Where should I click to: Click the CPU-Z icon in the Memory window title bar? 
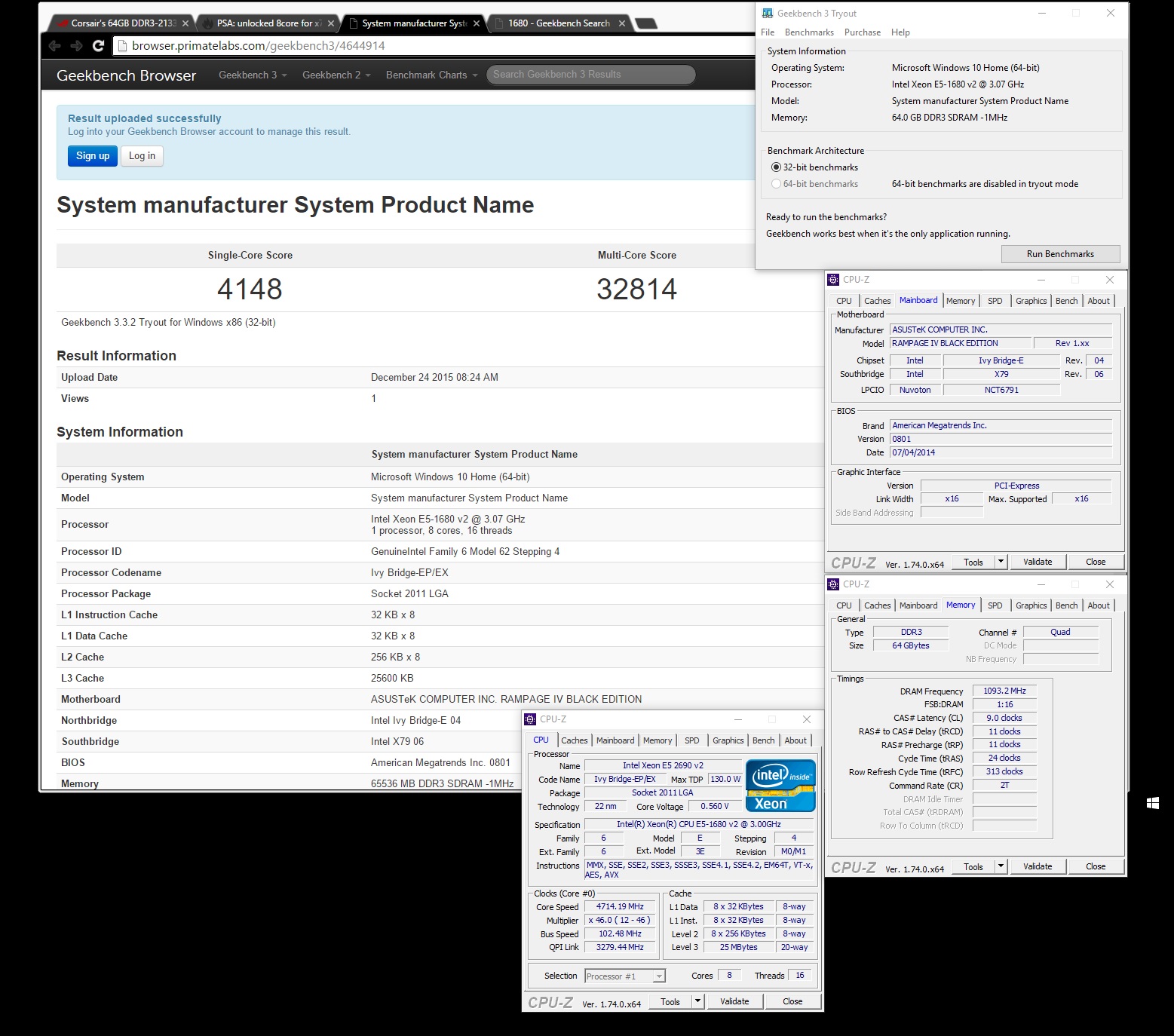[x=833, y=584]
